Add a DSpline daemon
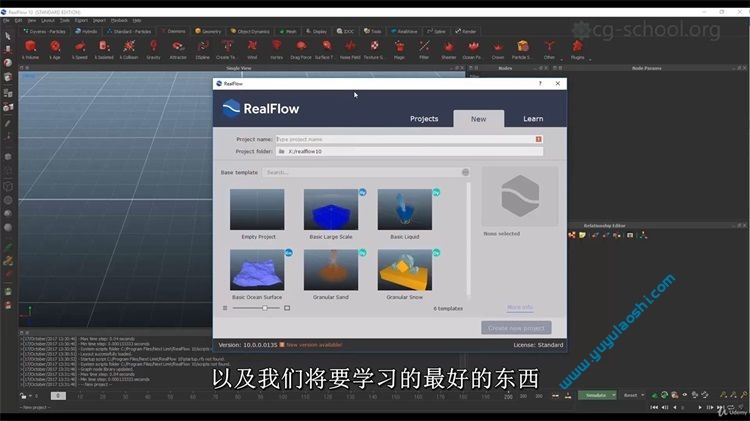 (202, 49)
